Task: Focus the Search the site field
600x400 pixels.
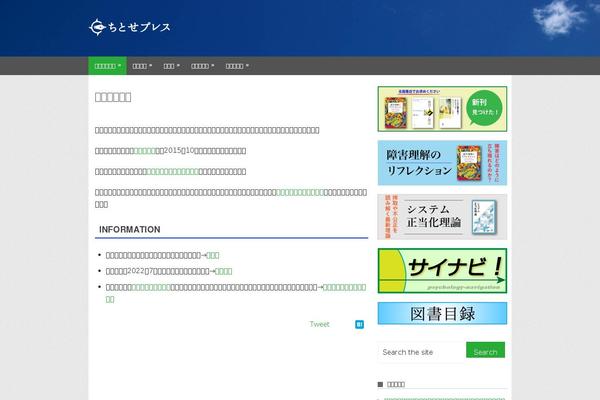Action: [x=422, y=352]
